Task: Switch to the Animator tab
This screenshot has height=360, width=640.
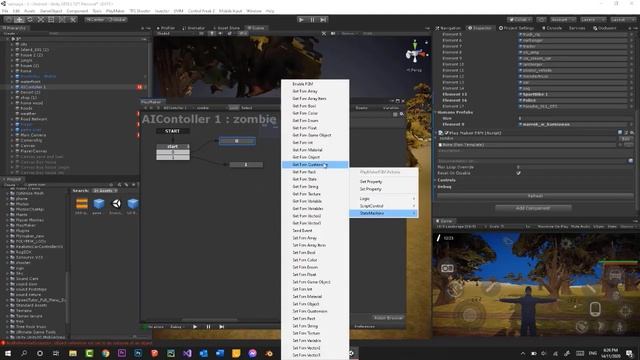Action: 193,28
